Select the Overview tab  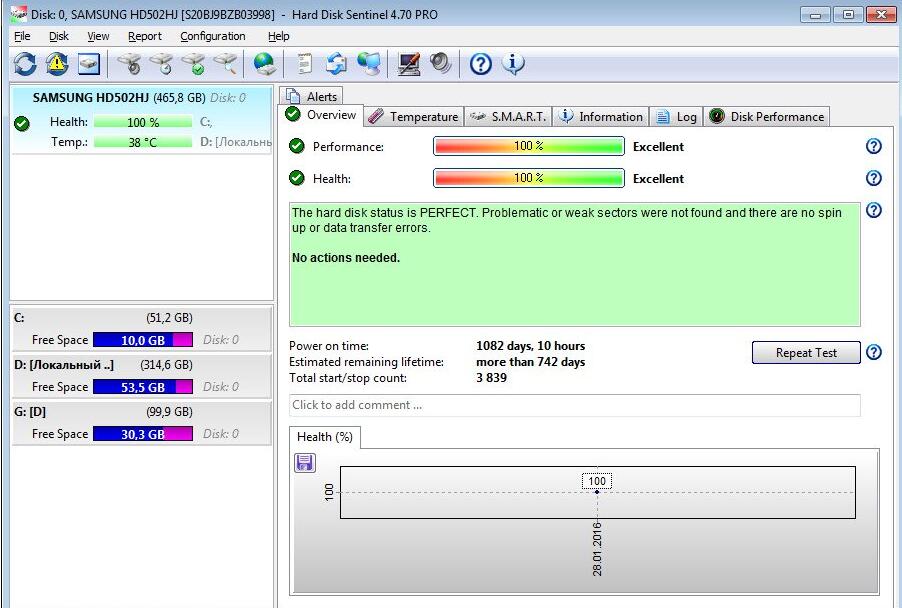point(320,115)
